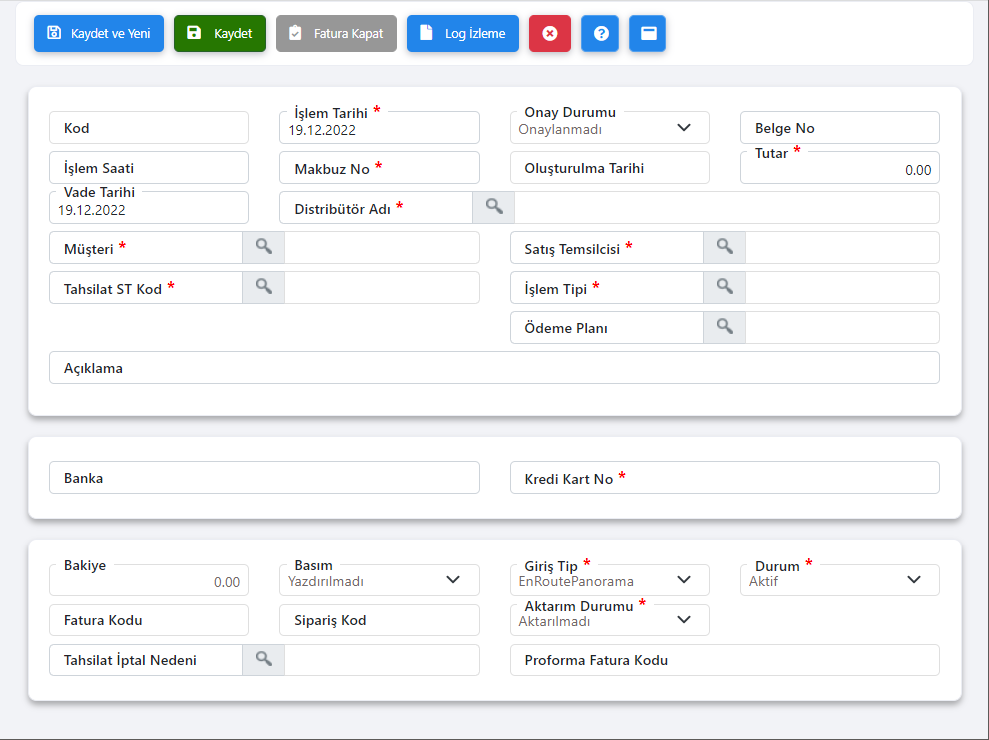
Task: Focus the Fatura Kodu field
Action: [x=149, y=620]
